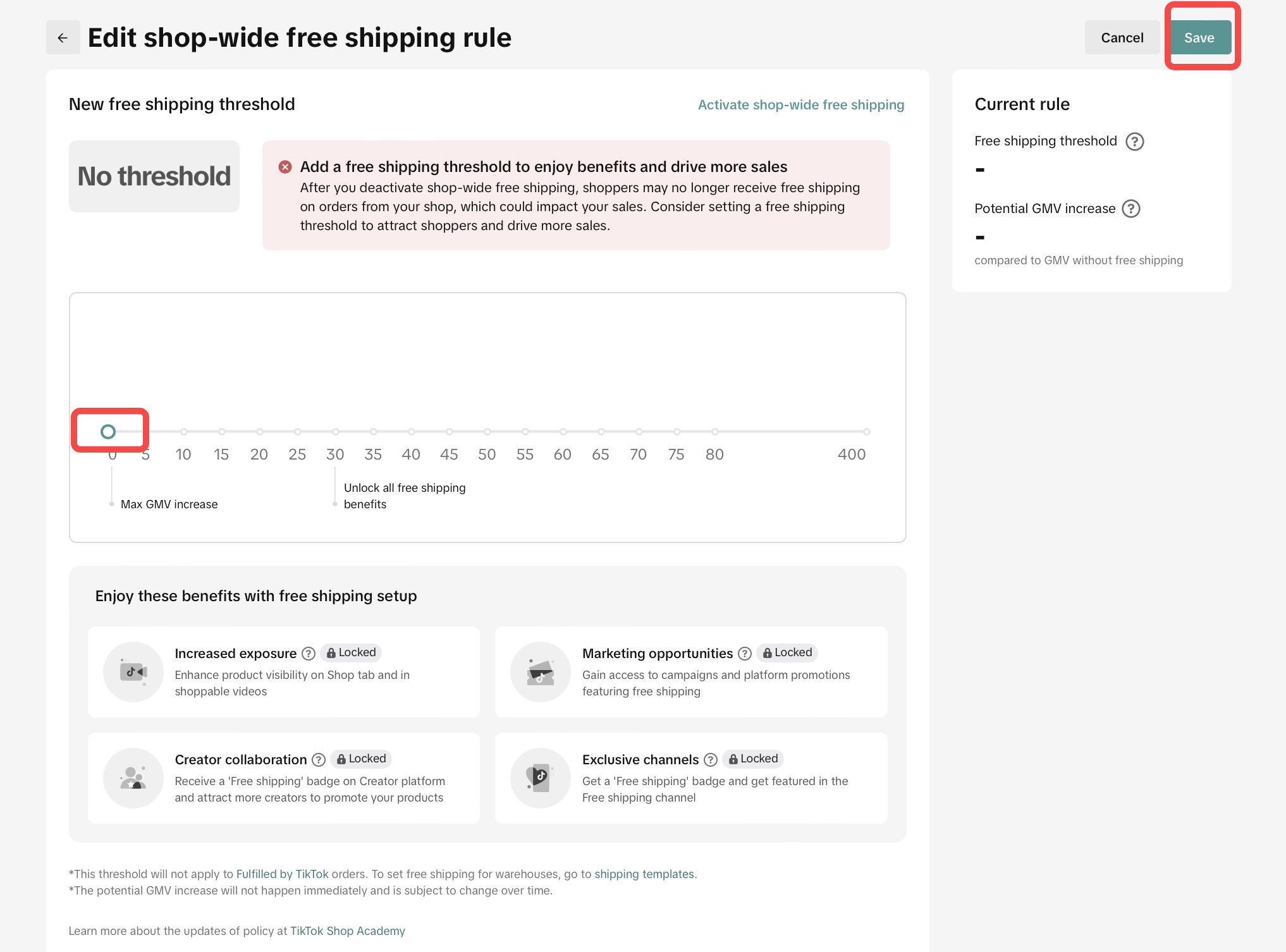Click help icon beside Potential GMV increase
Image resolution: width=1286 pixels, height=952 pixels.
pos(1130,209)
